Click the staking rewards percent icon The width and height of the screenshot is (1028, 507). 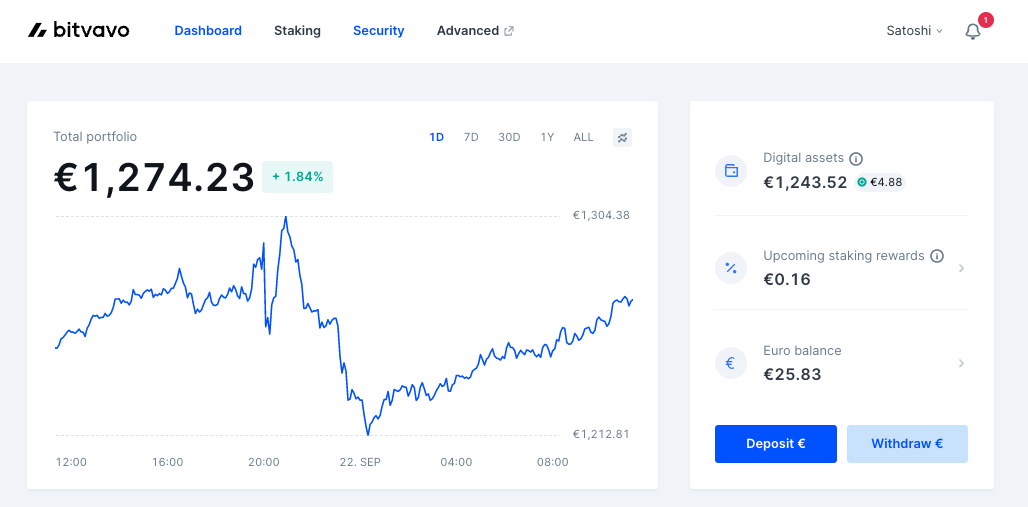pyautogui.click(x=731, y=268)
